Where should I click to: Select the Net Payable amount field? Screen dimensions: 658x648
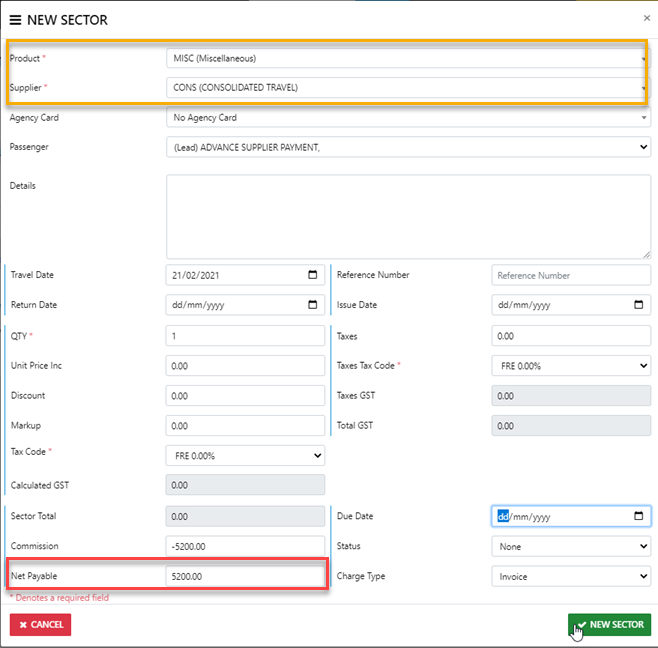tap(245, 577)
